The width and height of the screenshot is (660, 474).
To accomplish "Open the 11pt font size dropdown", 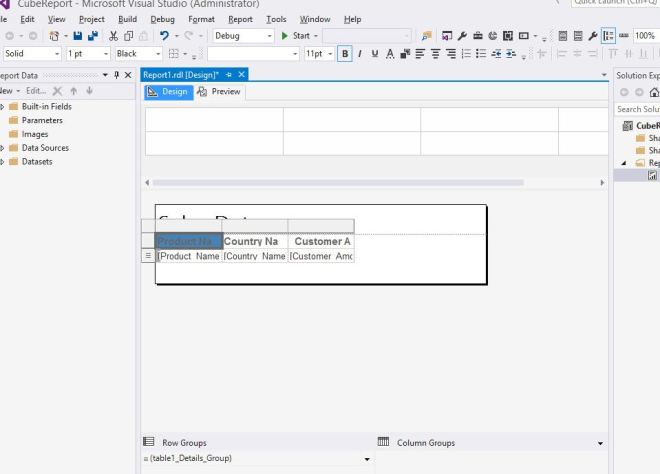I will pyautogui.click(x=328, y=54).
